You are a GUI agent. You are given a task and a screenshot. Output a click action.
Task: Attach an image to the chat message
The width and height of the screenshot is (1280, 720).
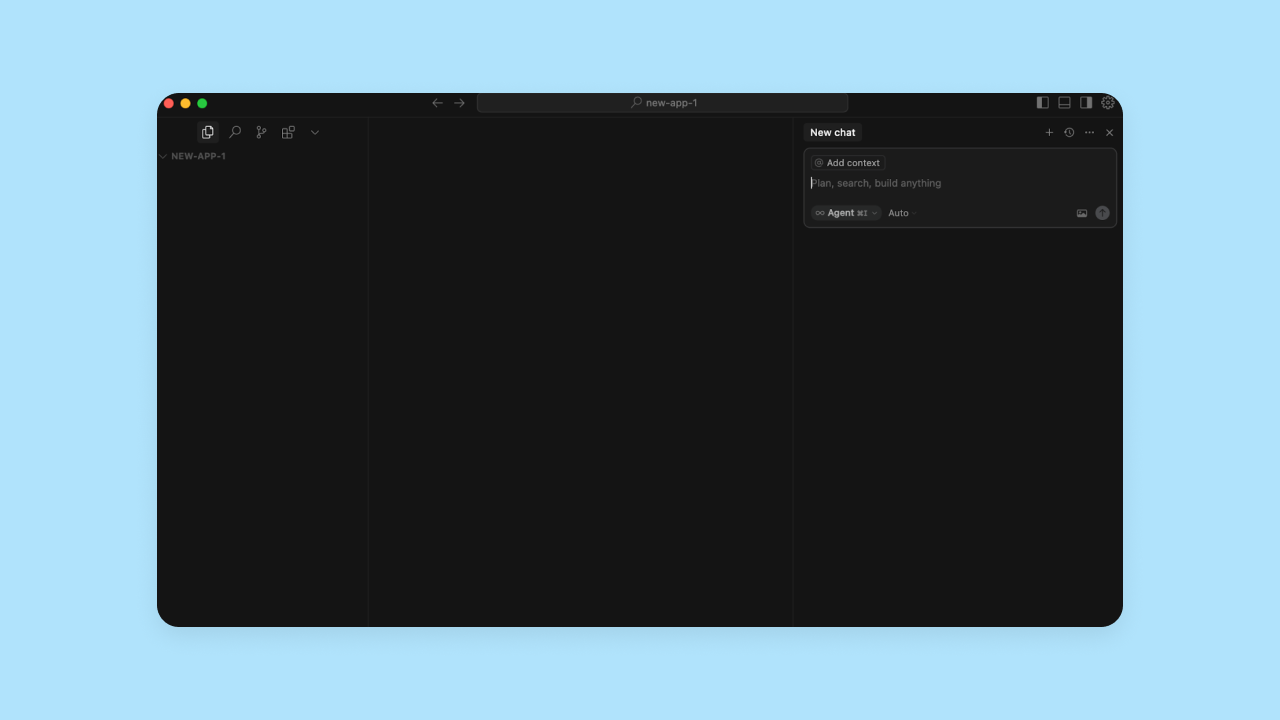(1082, 212)
